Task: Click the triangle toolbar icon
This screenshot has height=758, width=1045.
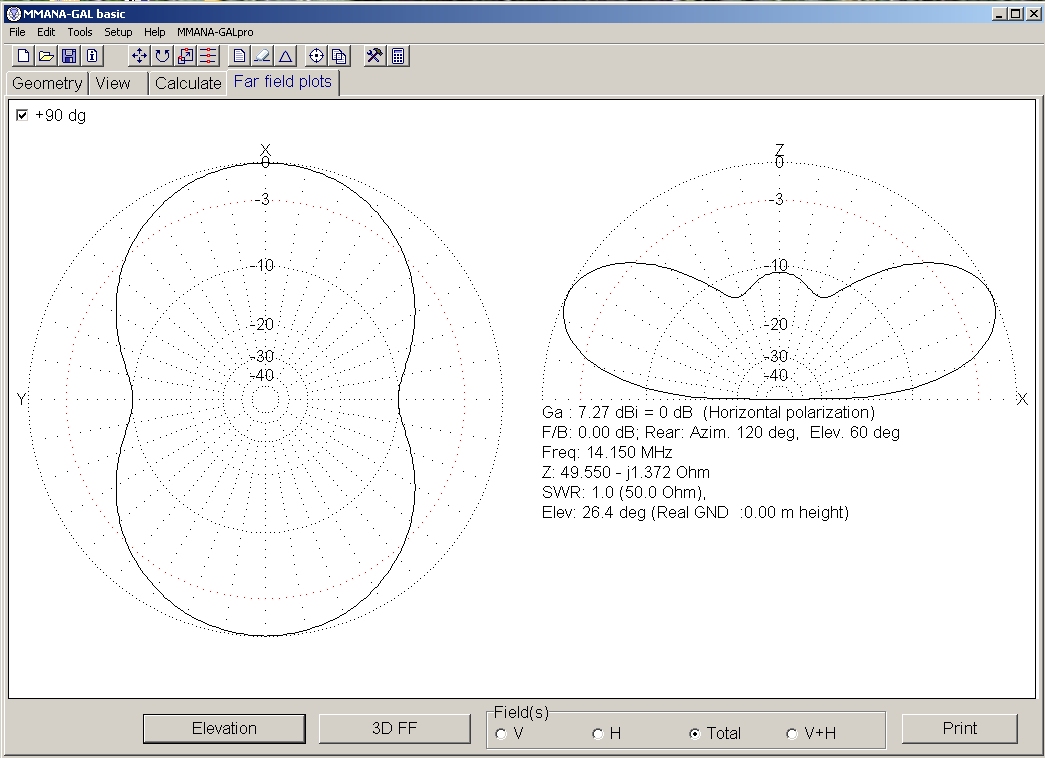Action: coord(285,56)
